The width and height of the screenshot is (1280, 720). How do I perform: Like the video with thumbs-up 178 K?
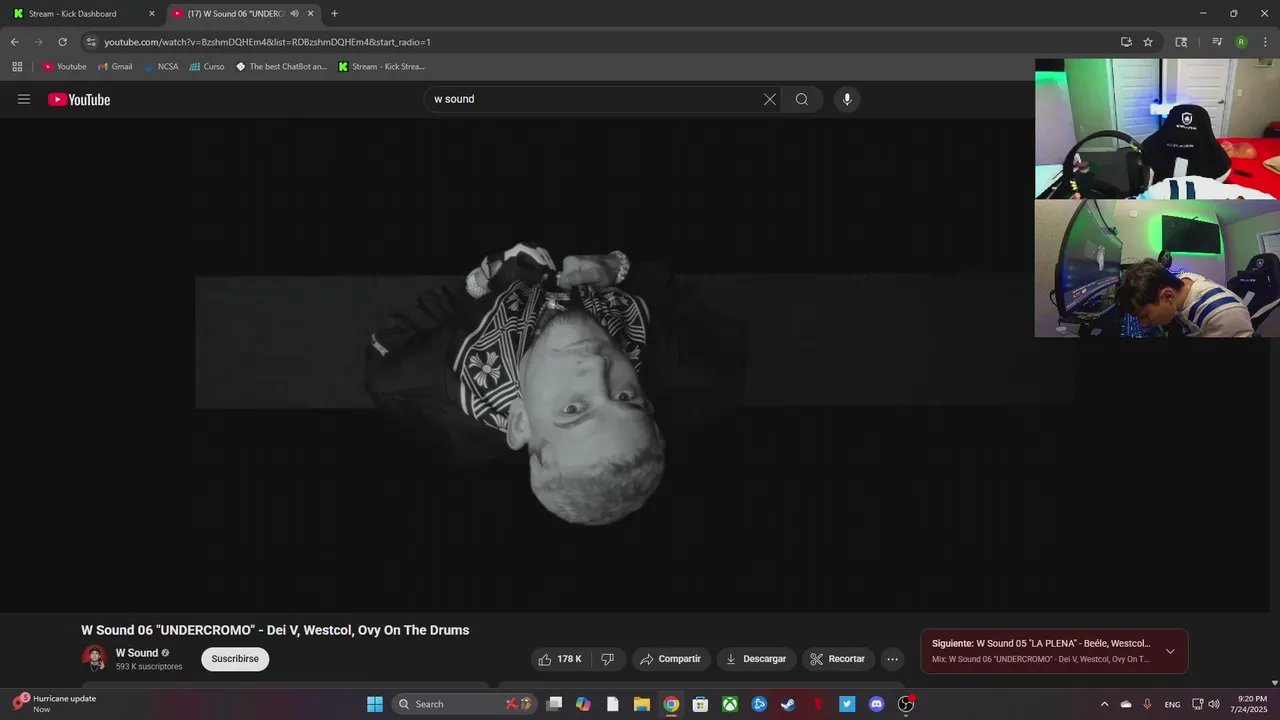click(560, 659)
